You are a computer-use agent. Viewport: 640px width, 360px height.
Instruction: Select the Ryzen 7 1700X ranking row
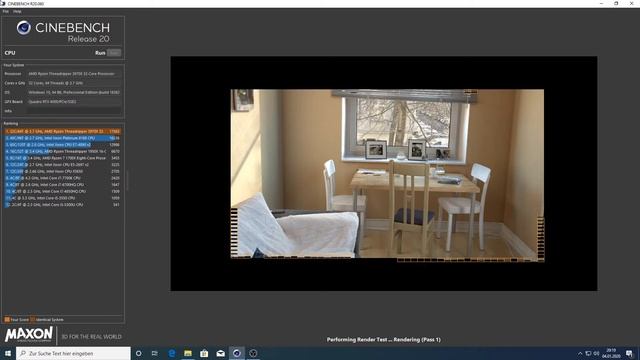pyautogui.click(x=62, y=158)
